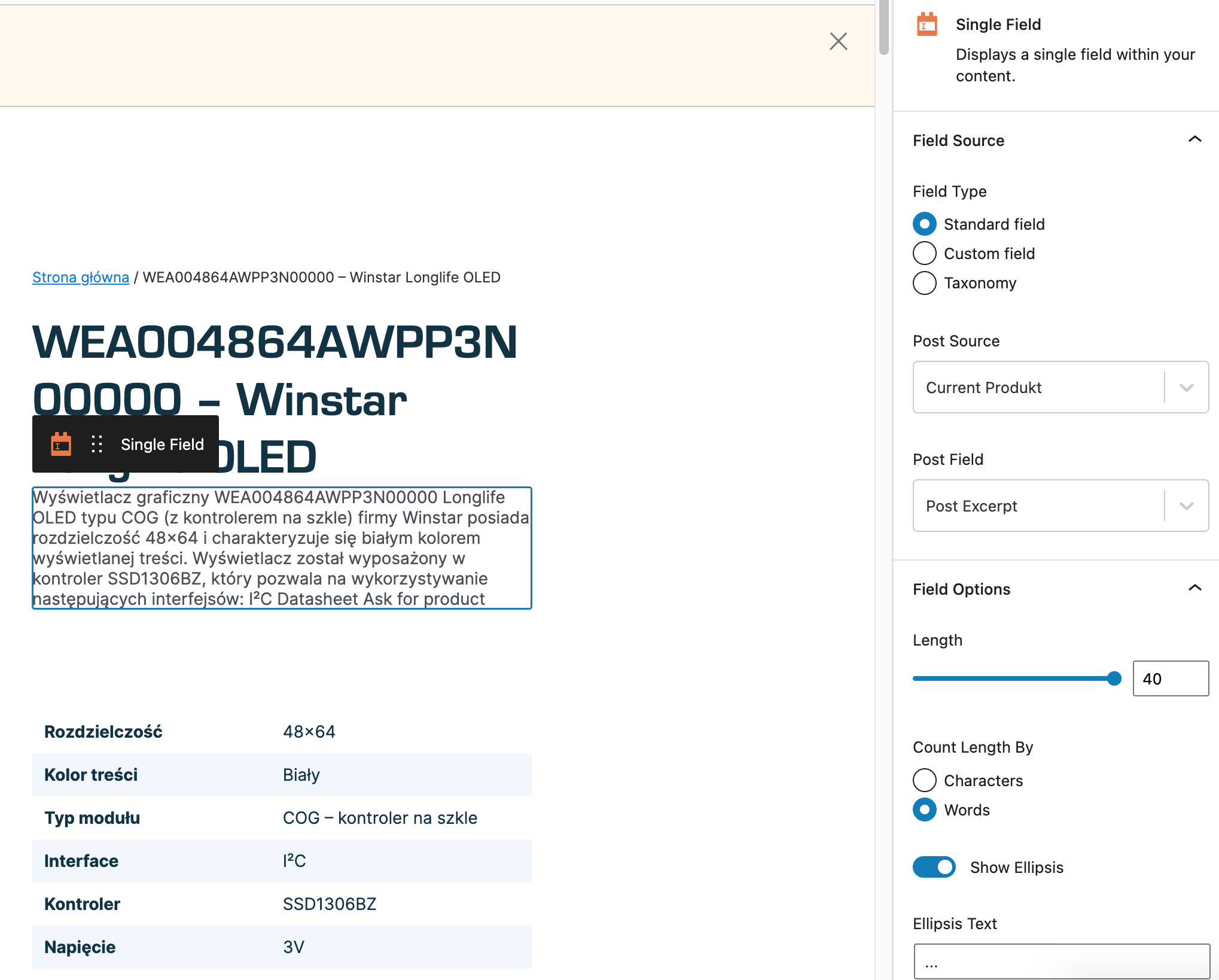
Task: Close the notice banner with the X
Action: [x=839, y=41]
